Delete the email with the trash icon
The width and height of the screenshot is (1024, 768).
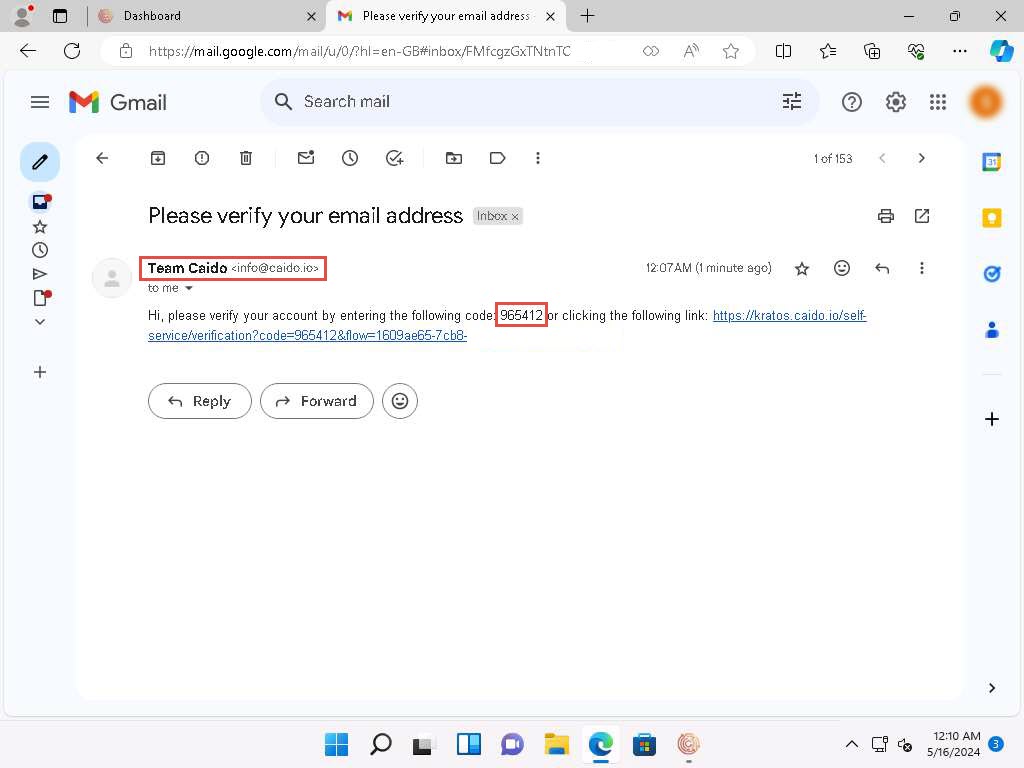(246, 158)
